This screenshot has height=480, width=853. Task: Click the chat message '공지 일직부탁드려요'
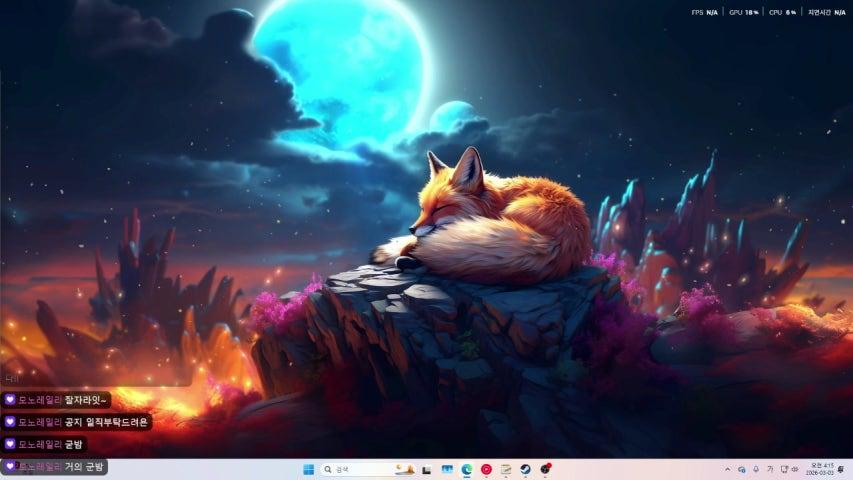tap(106, 422)
